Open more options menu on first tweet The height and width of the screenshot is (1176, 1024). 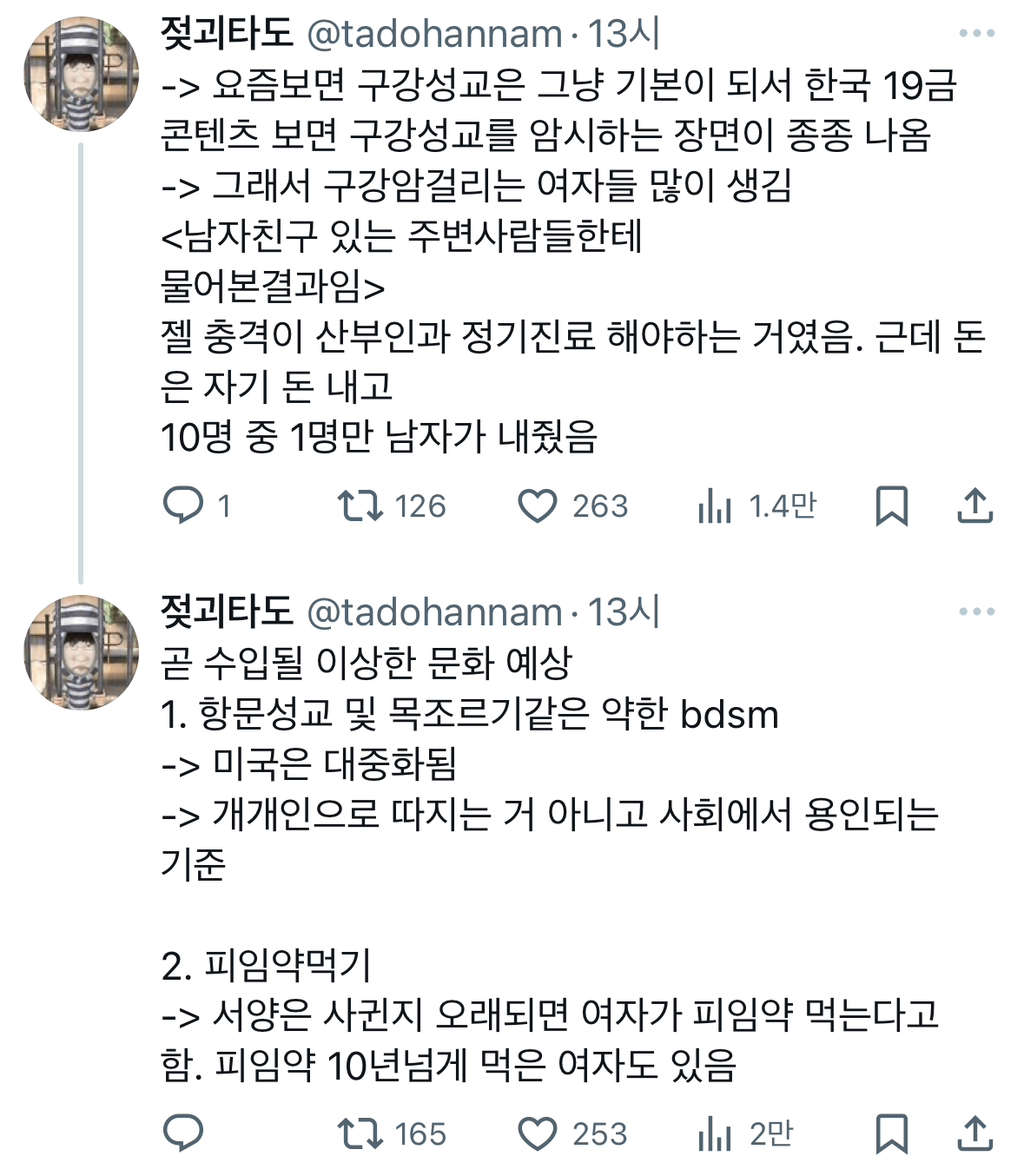pyautogui.click(x=977, y=35)
